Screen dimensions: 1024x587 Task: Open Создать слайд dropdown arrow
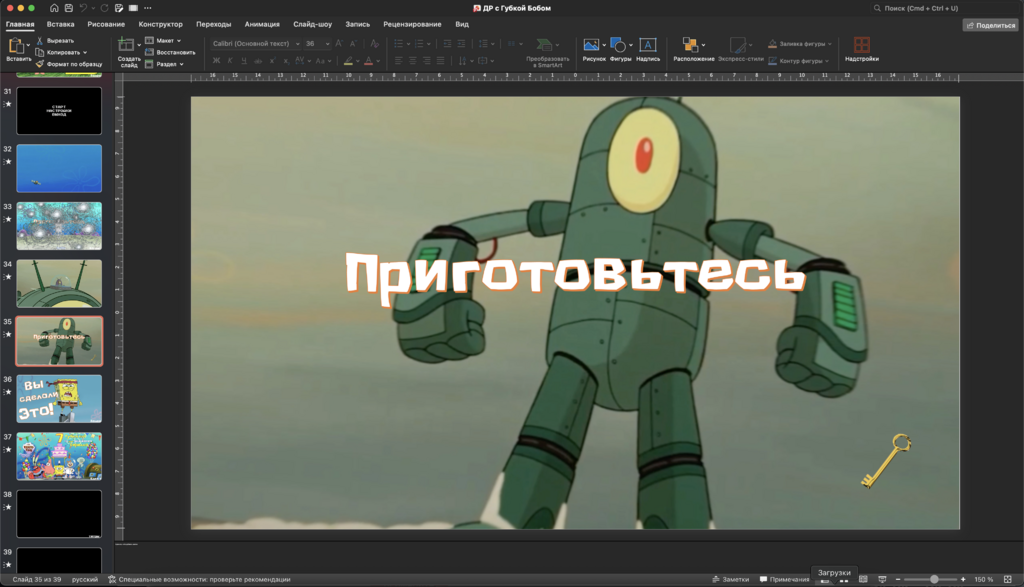(x=138, y=45)
